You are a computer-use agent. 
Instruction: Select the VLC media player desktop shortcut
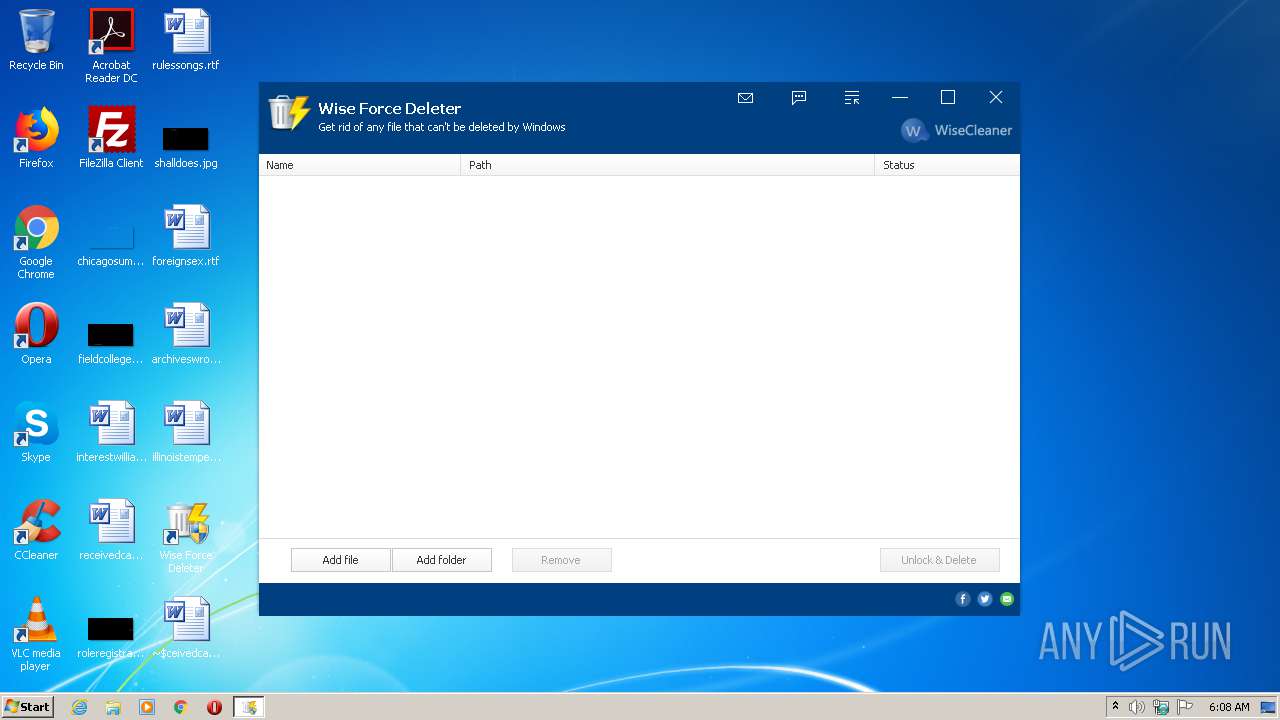coord(36,634)
